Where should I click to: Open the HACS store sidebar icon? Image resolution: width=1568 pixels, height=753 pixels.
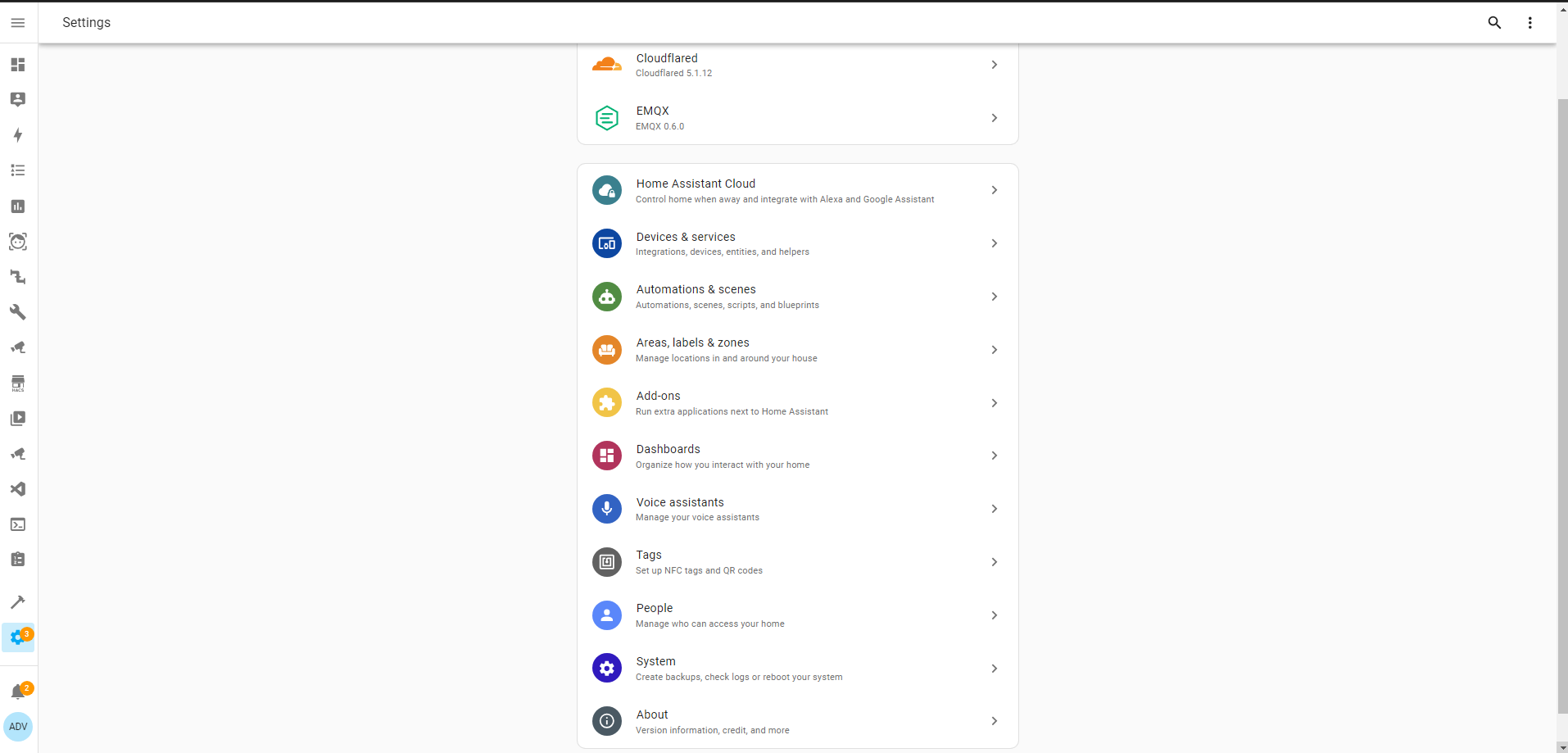click(18, 383)
